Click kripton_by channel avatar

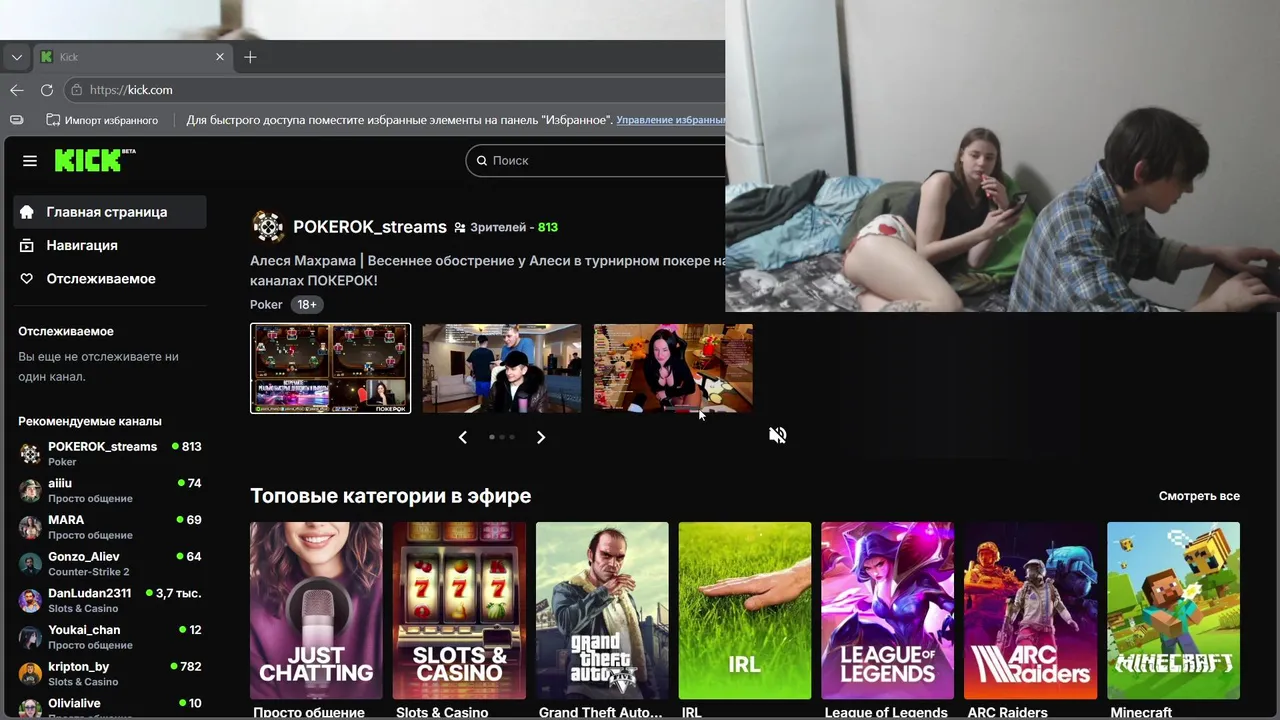(30, 674)
